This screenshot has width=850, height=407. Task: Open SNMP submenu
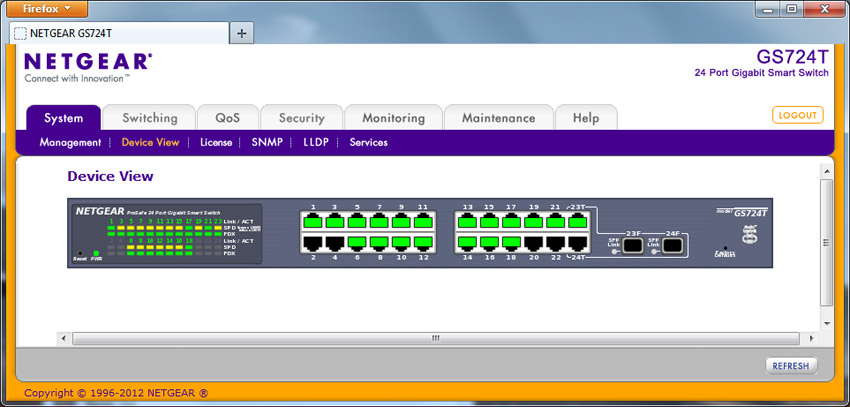coord(267,143)
